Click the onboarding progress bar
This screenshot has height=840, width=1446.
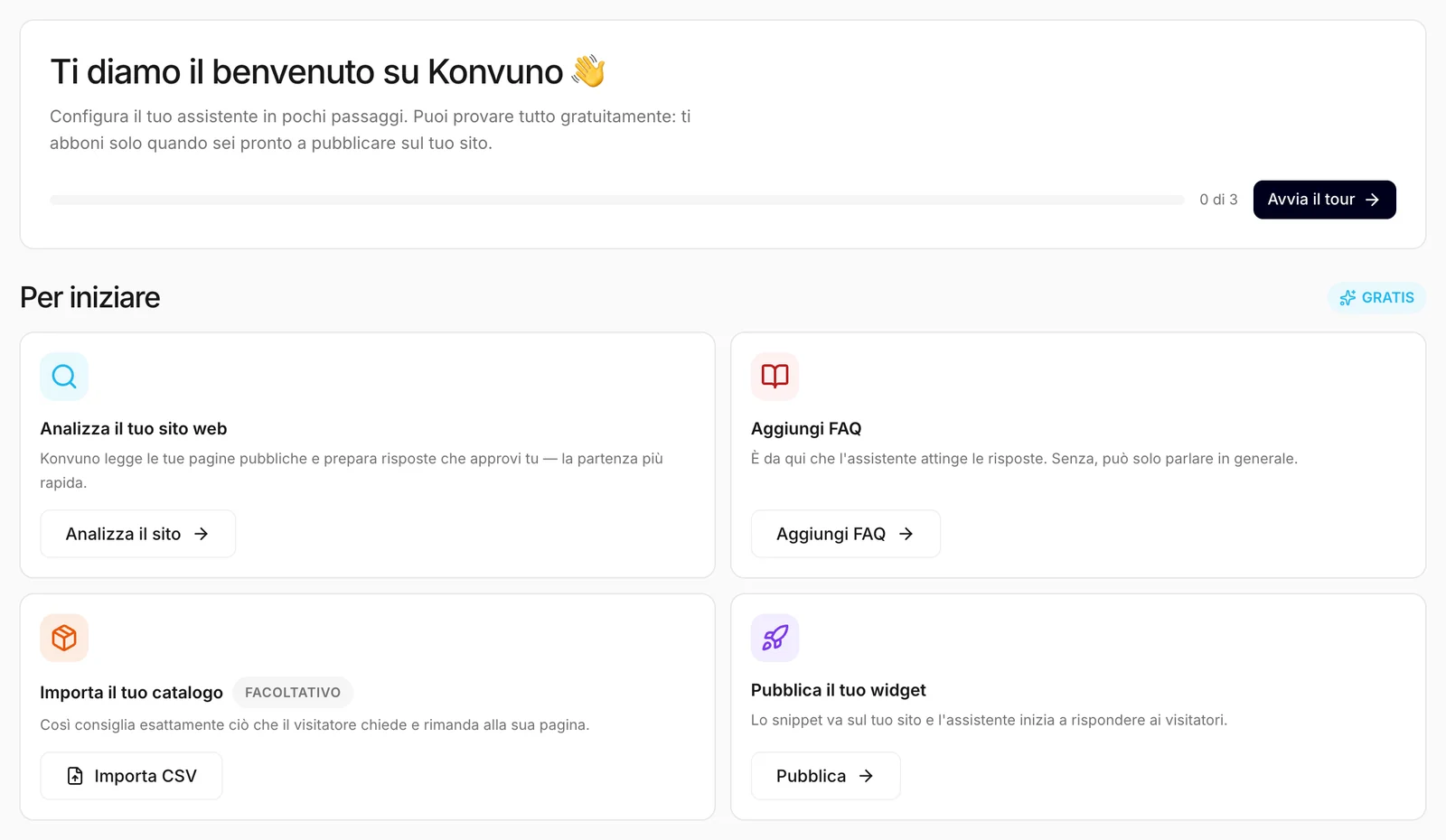coord(617,200)
